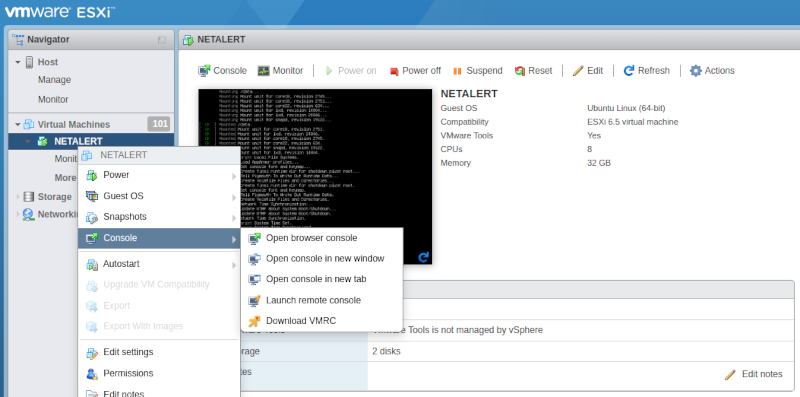This screenshot has height=397, width=800.
Task: Expand the Power submenu arrow
Action: tap(234, 176)
